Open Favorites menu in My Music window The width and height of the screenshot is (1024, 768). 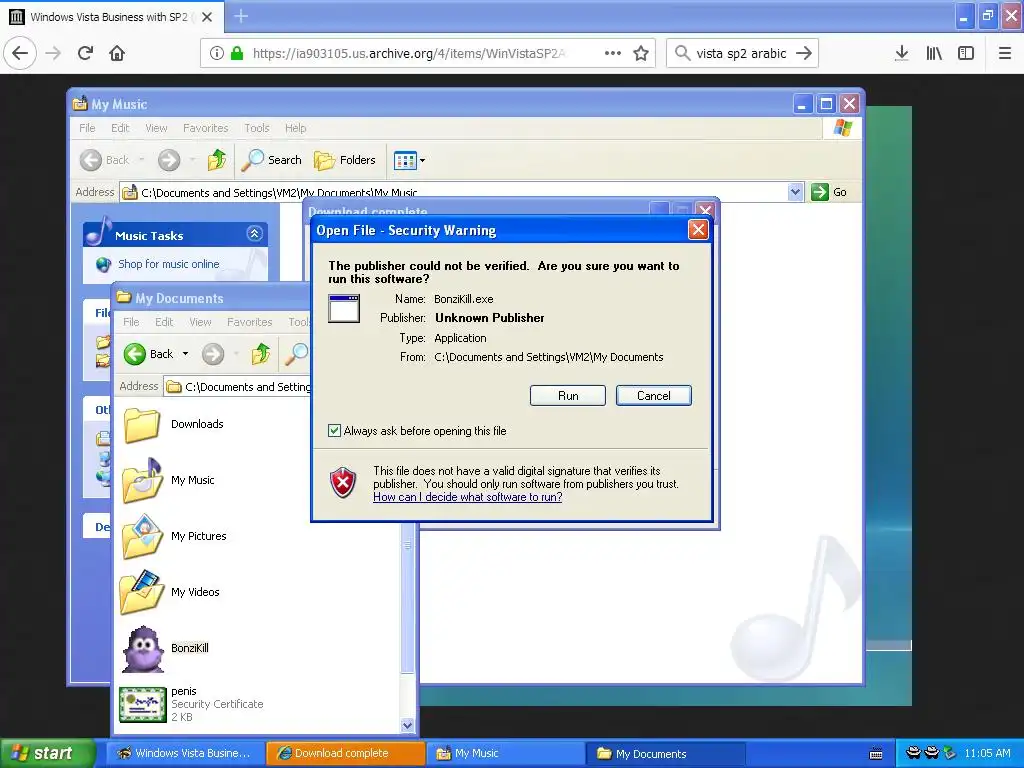[x=206, y=128]
